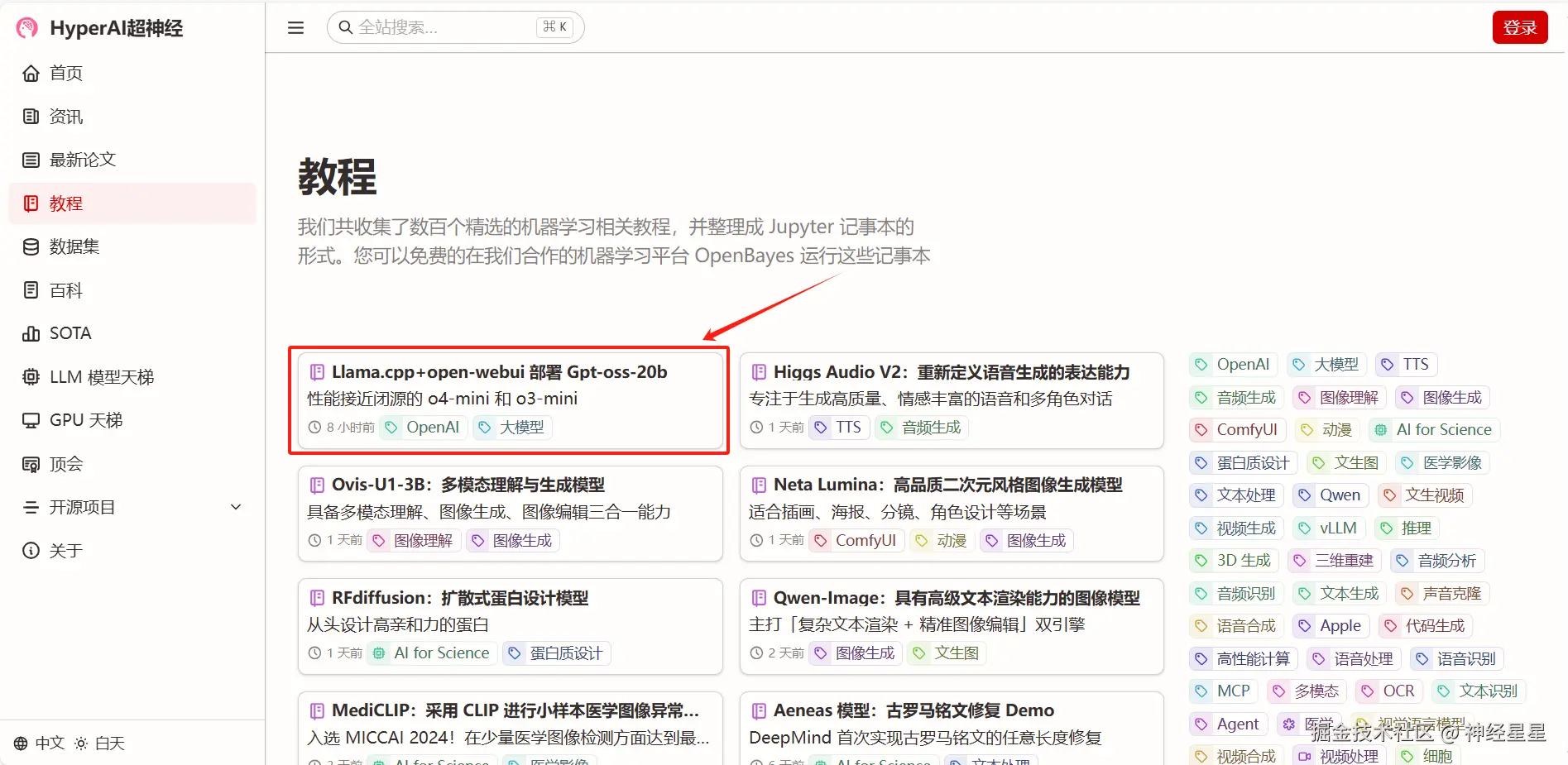Filter by ComfyUI tag in tag cloud
Image resolution: width=1568 pixels, height=765 pixels.
coord(1238,430)
